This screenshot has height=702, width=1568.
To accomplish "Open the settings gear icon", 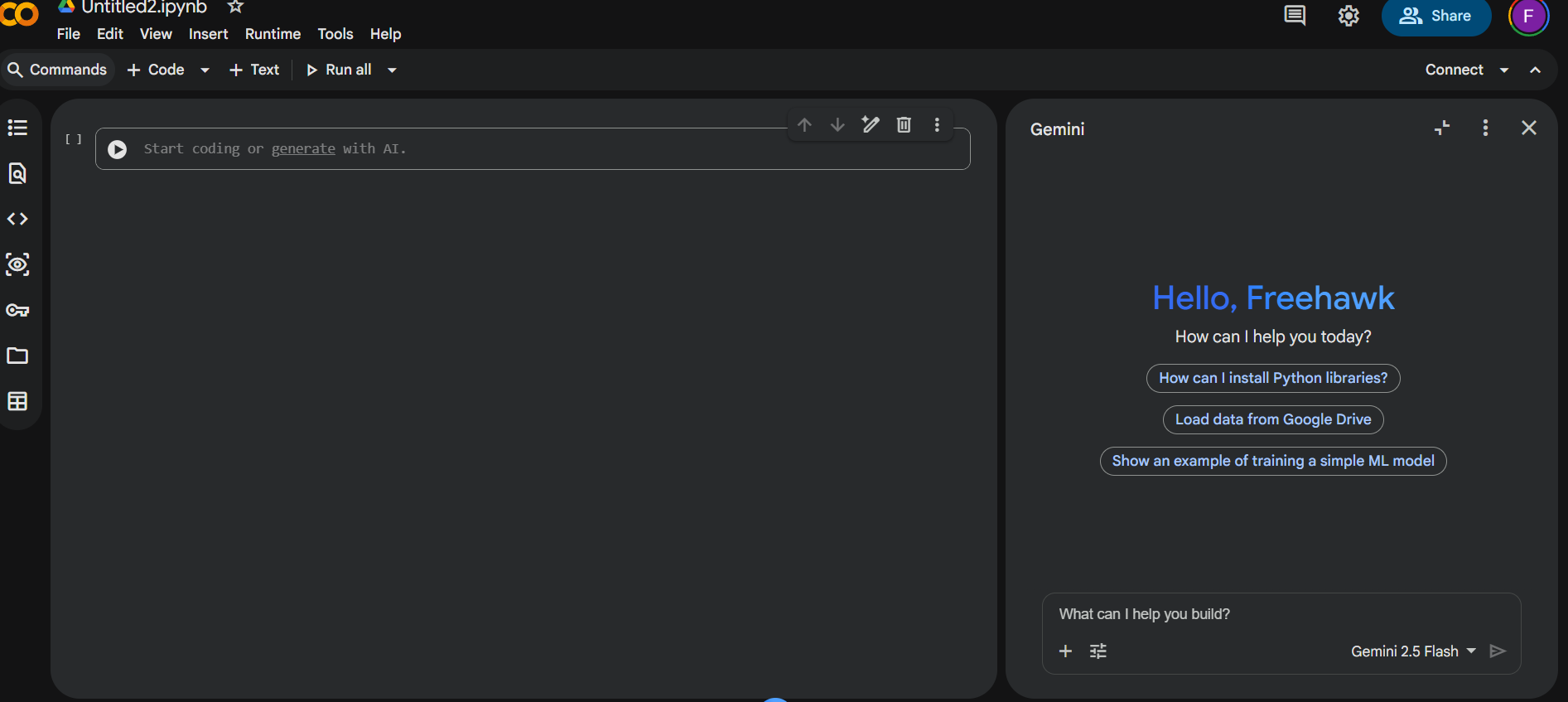I will tap(1348, 16).
